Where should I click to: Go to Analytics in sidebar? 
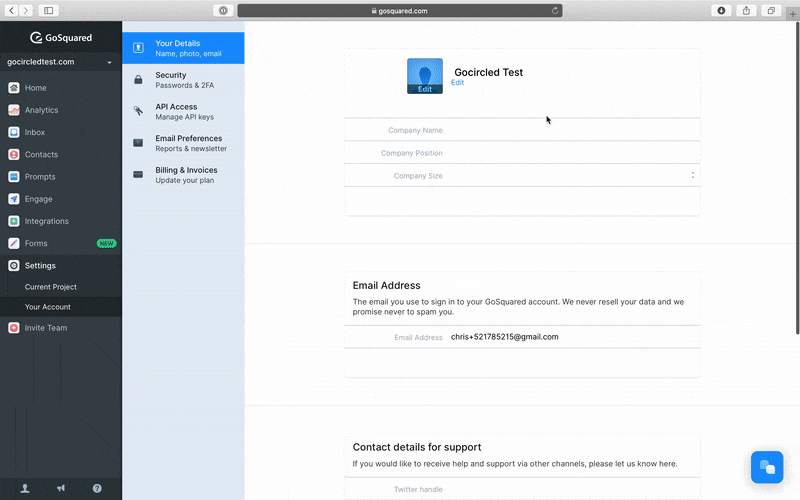point(41,110)
